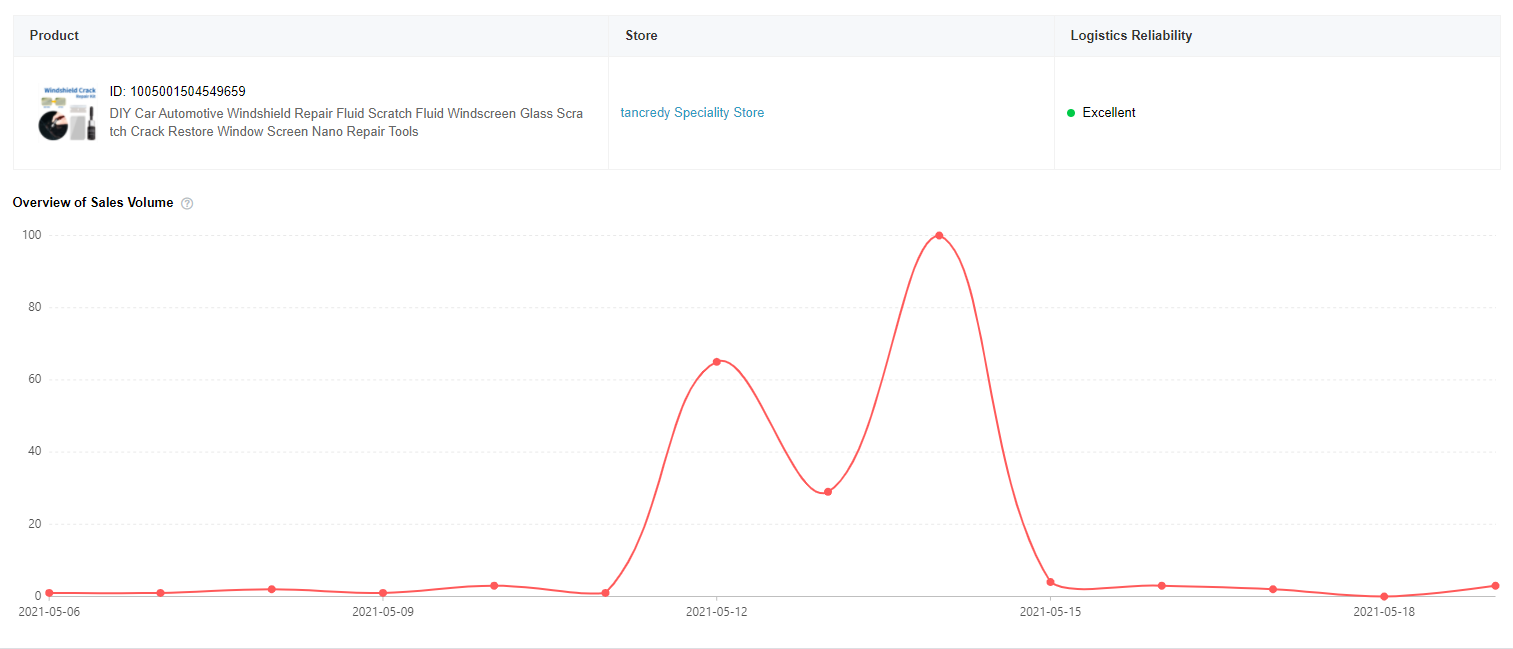Click the Product column header
The width and height of the screenshot is (1513, 649).
click(54, 35)
